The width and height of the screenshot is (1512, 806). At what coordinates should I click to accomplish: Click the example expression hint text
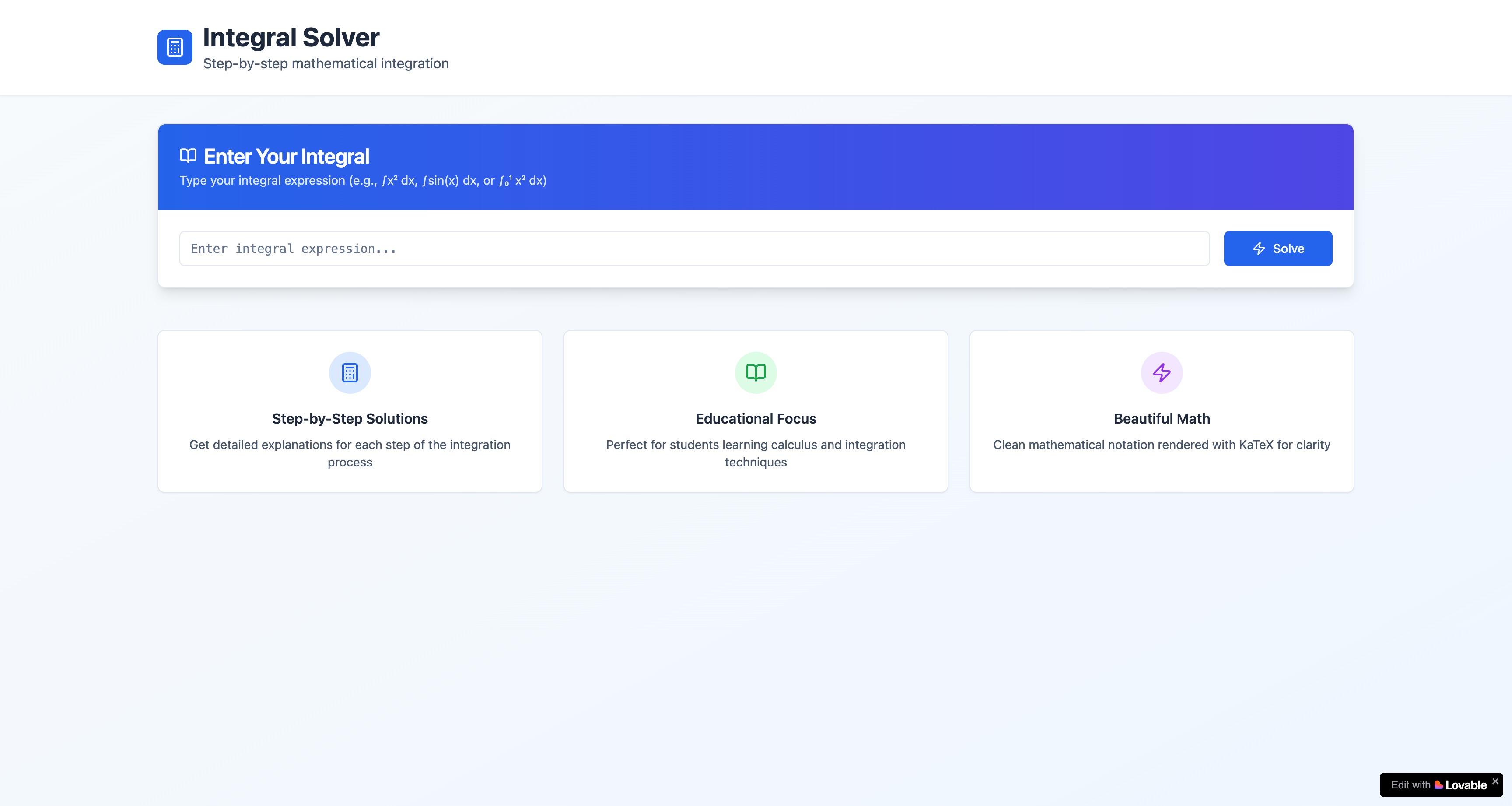pyautogui.click(x=362, y=180)
